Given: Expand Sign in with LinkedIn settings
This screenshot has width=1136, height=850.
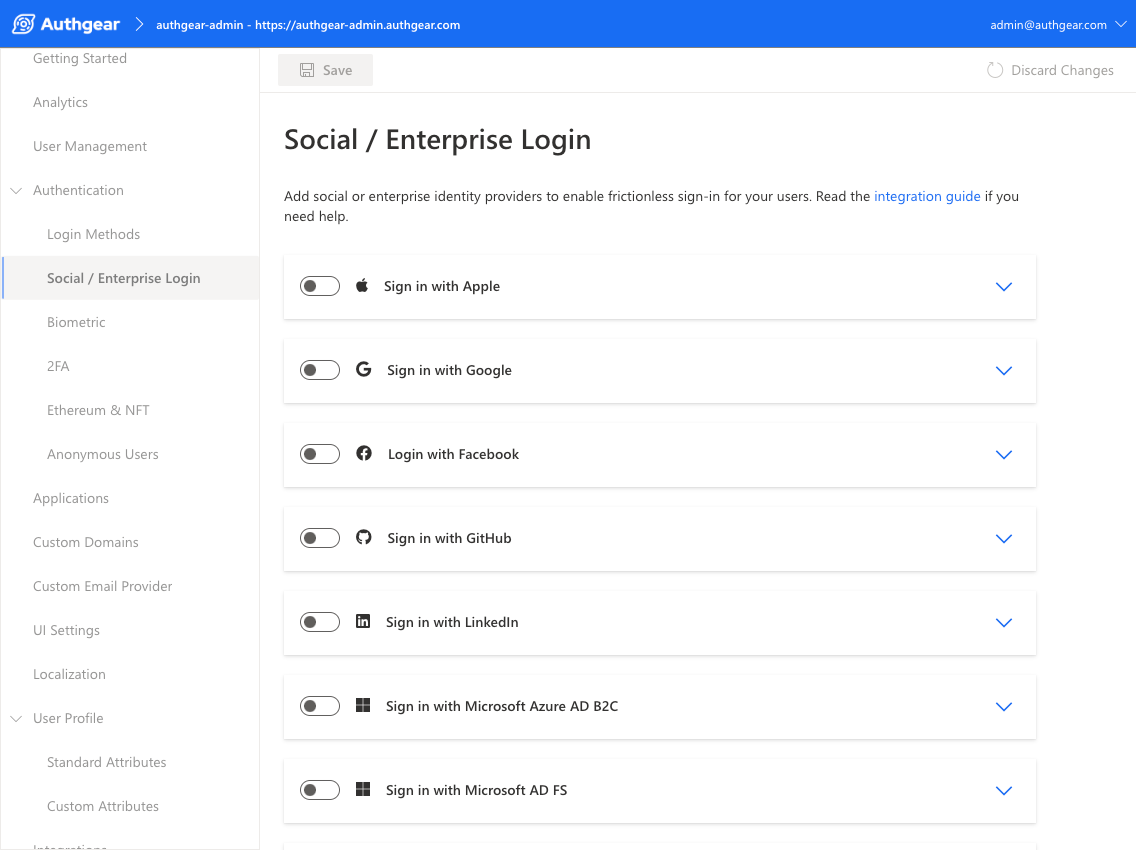Looking at the screenshot, I should pyautogui.click(x=1004, y=622).
